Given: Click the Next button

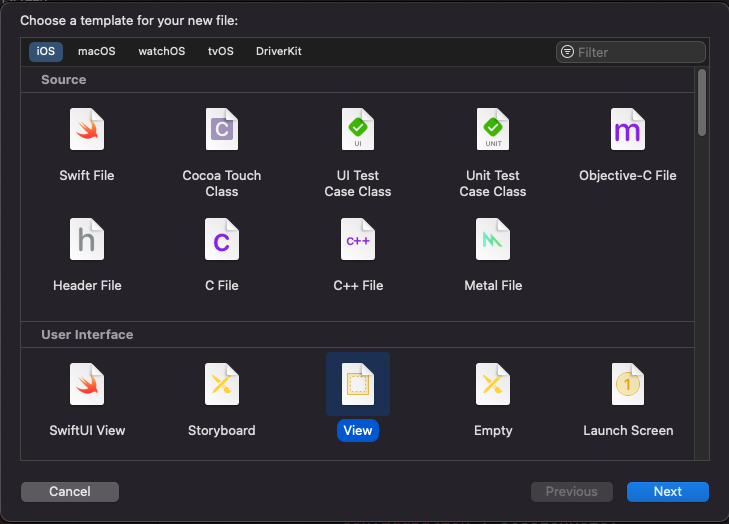Looking at the screenshot, I should pos(668,491).
